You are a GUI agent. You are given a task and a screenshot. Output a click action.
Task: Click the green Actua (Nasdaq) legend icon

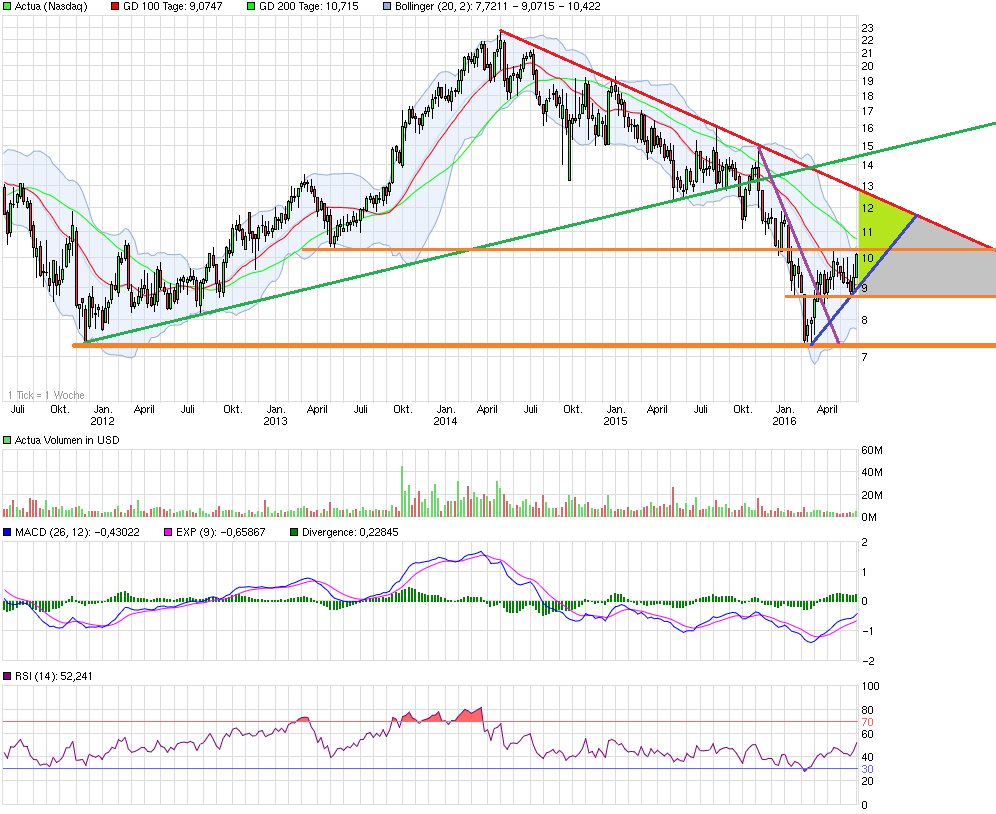click(x=7, y=7)
